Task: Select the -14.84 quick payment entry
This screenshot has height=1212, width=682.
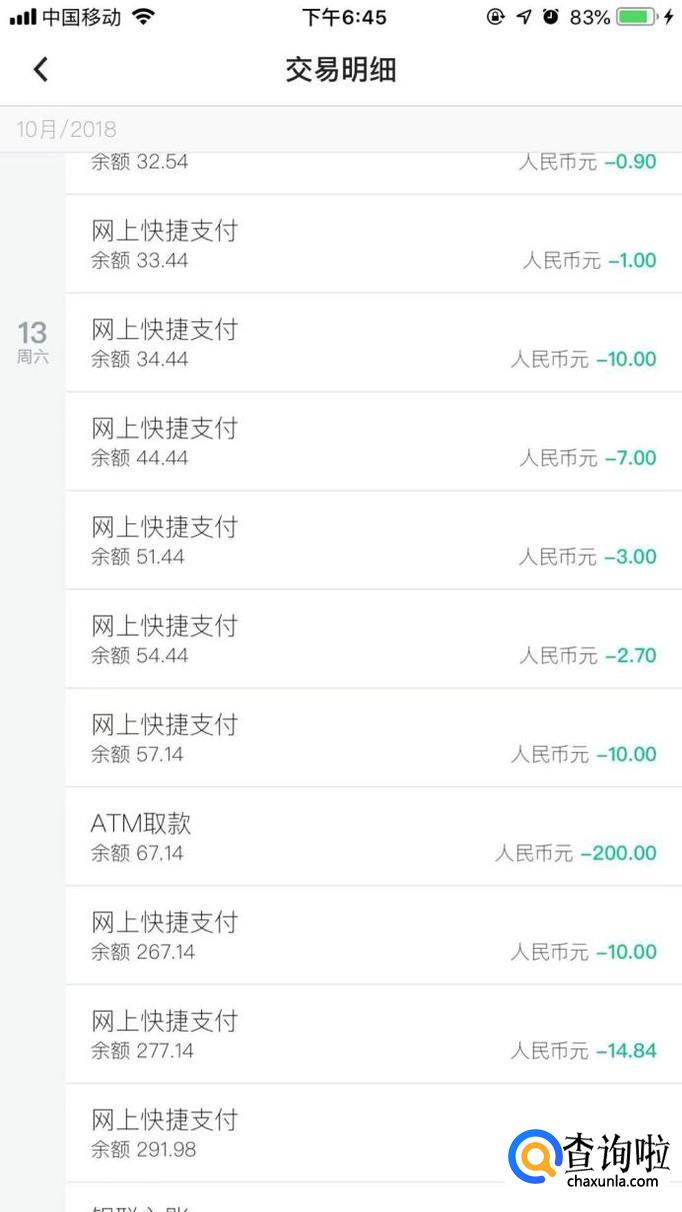Action: coord(373,1035)
